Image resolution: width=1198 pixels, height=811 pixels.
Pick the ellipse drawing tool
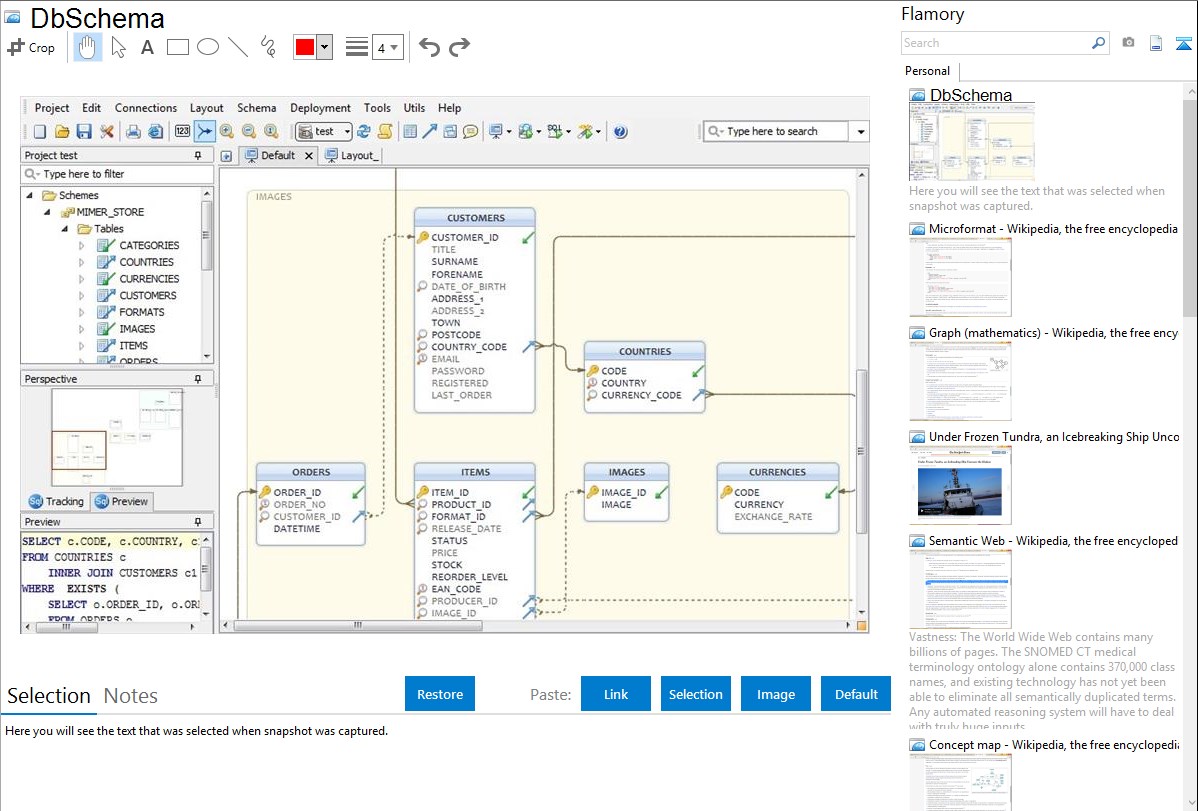pos(208,47)
